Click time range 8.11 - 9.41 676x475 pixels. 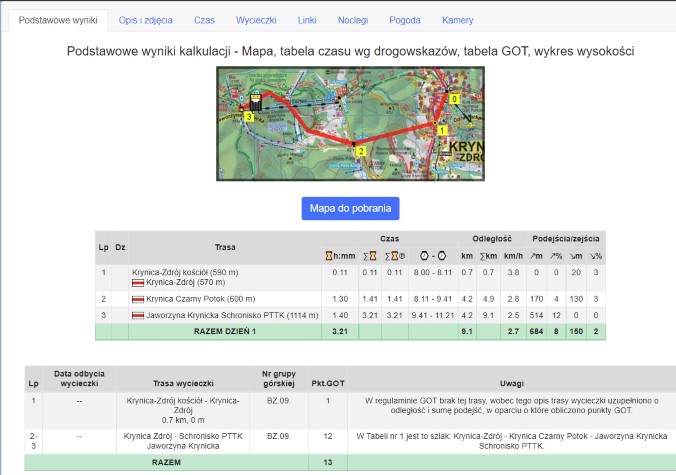tap(433, 299)
